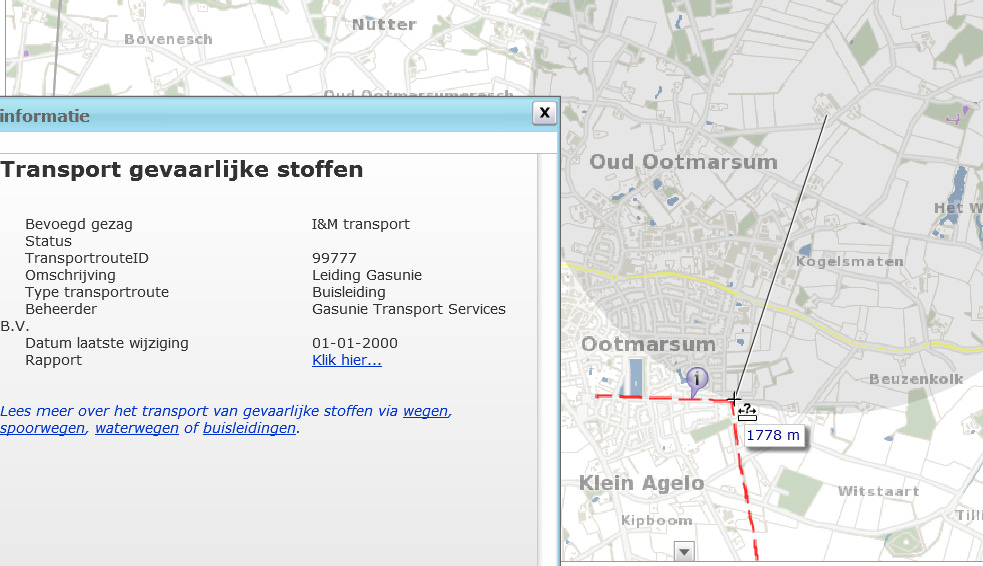Click the 'Transport gevaarlijke stoffen' heading
The width and height of the screenshot is (983, 566).
182,170
